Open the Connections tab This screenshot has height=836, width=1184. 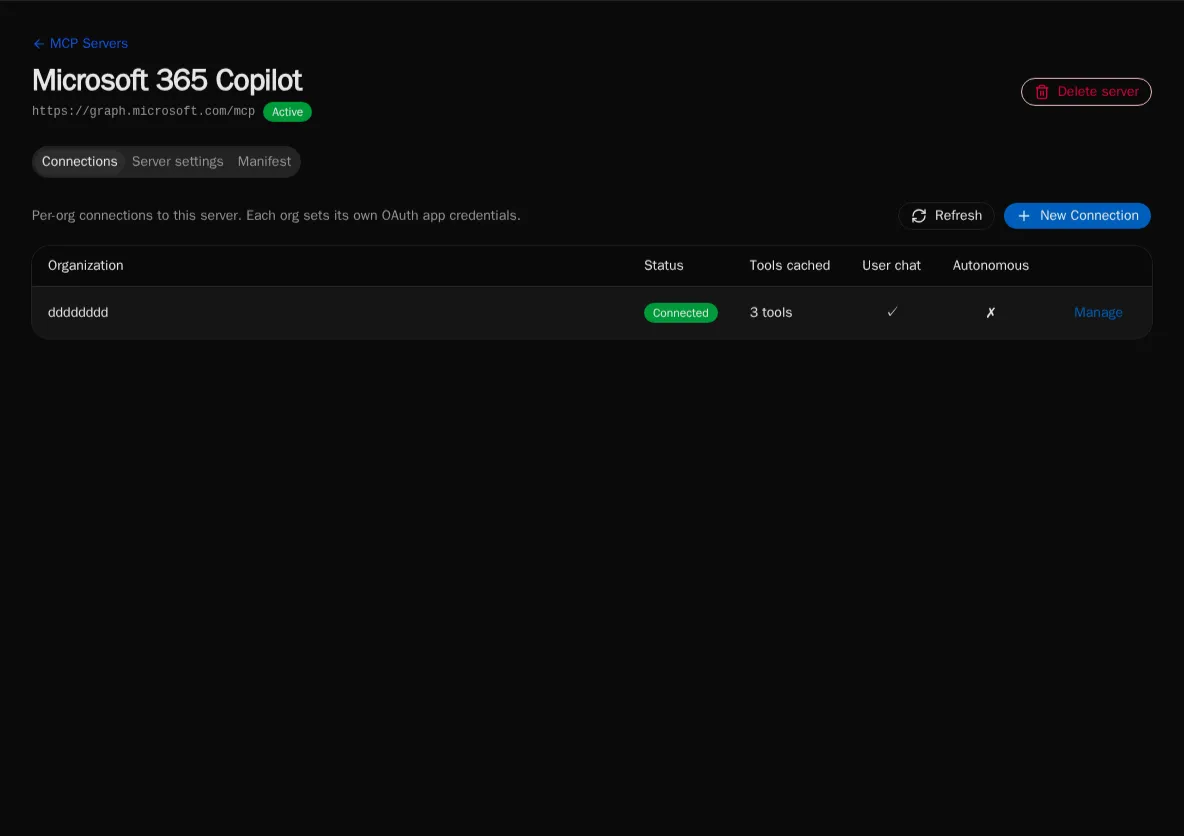[x=79, y=162]
